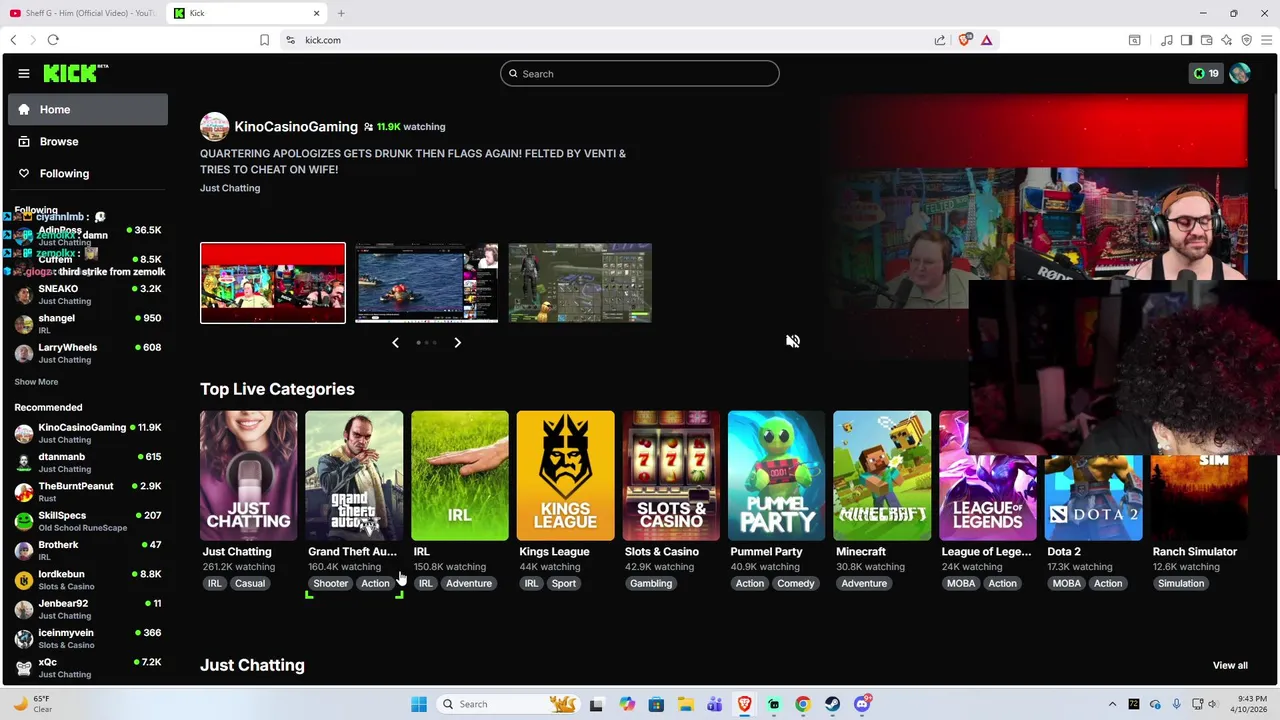Open a new browser tab
The width and height of the screenshot is (1280, 720).
(341, 13)
